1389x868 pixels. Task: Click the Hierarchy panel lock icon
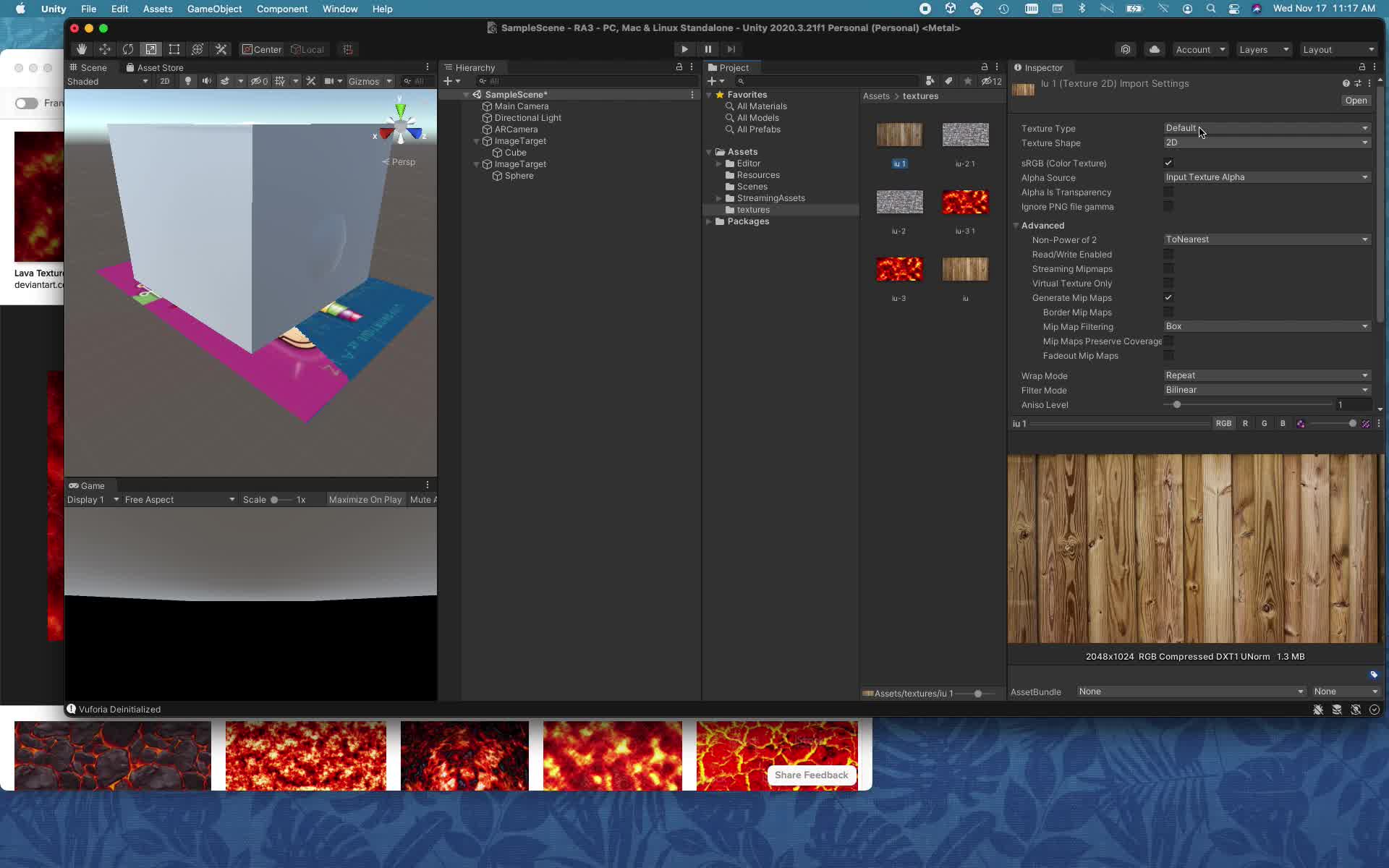click(679, 67)
